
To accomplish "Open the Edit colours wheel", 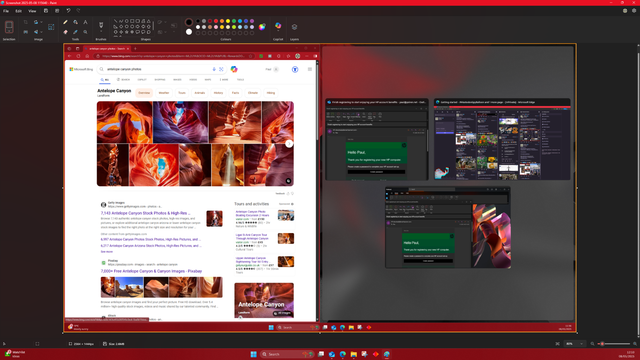I will pyautogui.click(x=262, y=27).
